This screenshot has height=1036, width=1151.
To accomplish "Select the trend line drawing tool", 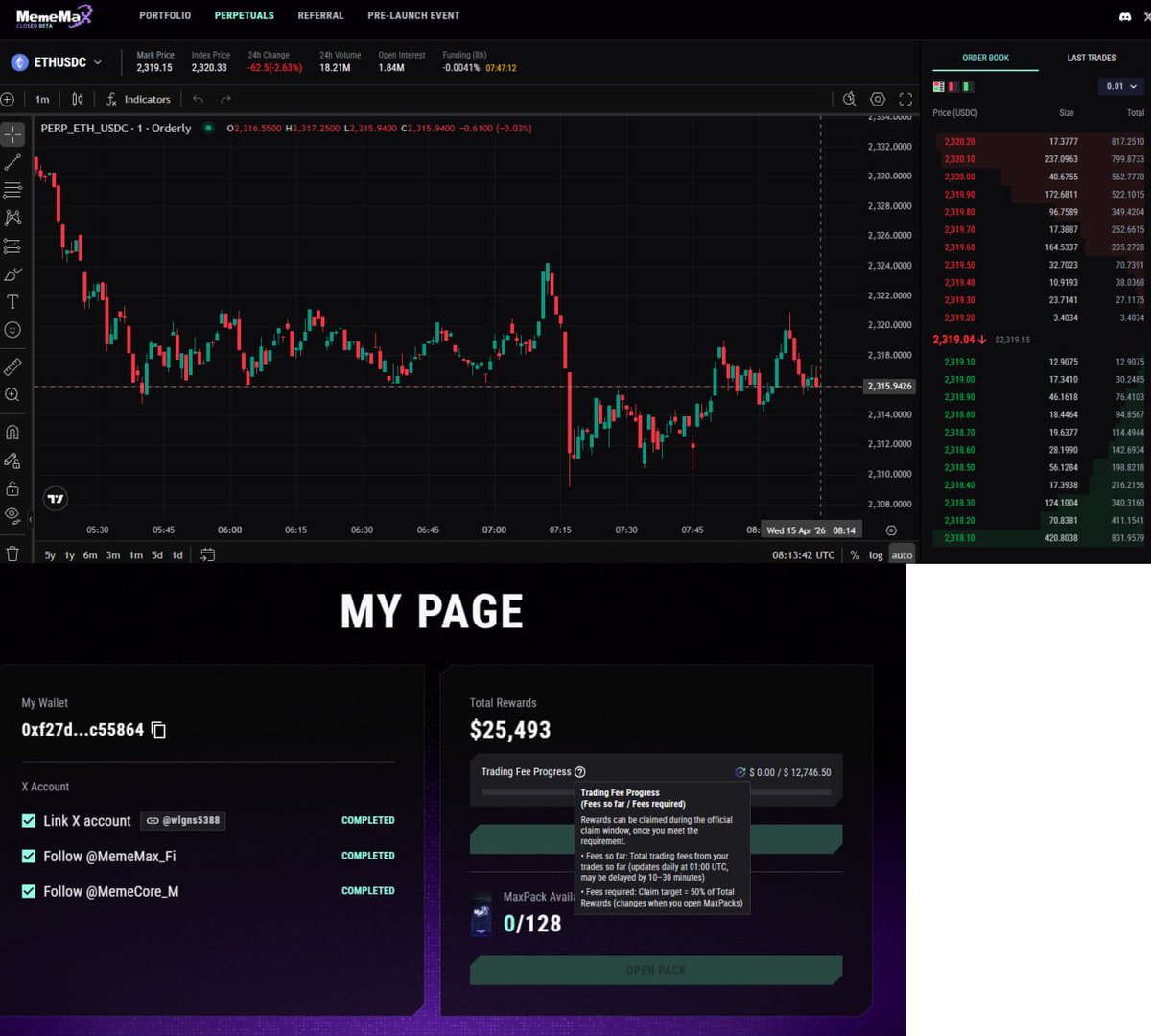I will (12, 162).
